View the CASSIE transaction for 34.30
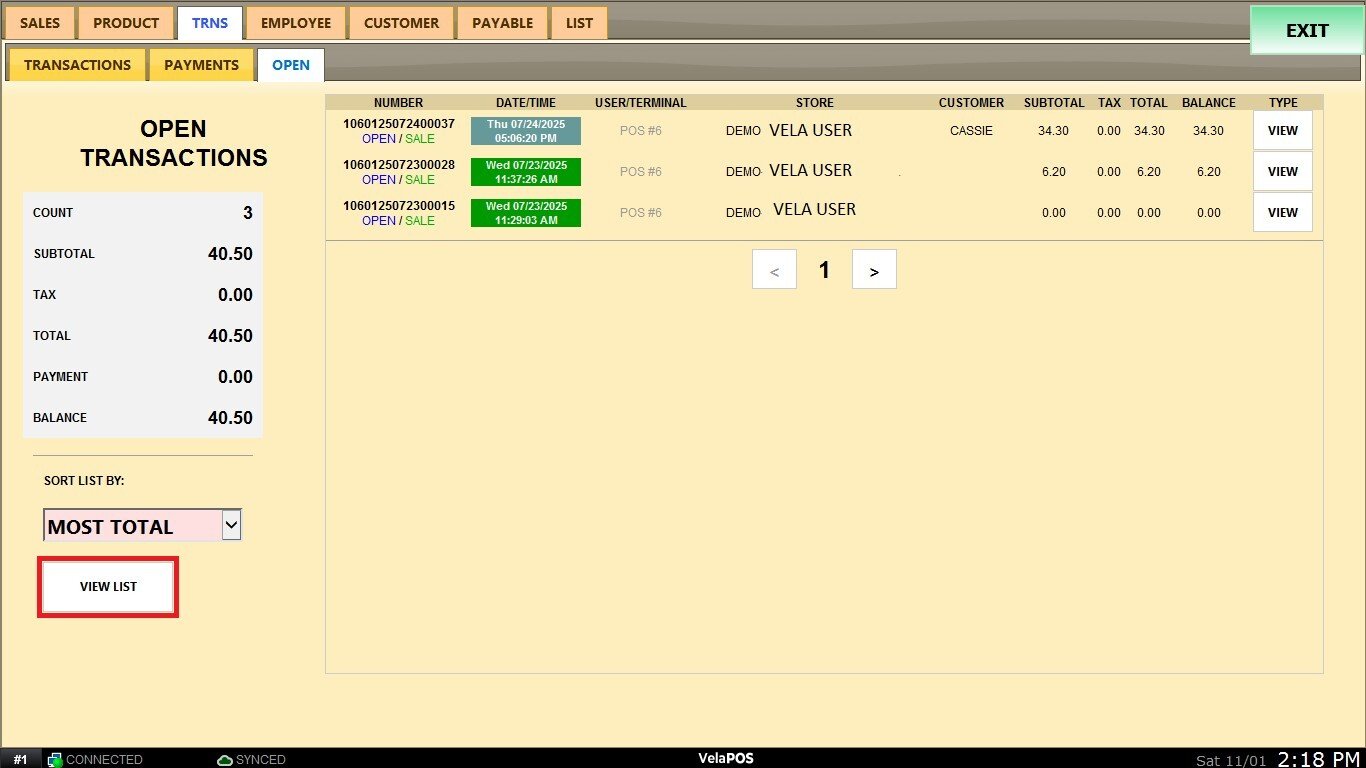Viewport: 1366px width, 768px height. point(1282,131)
